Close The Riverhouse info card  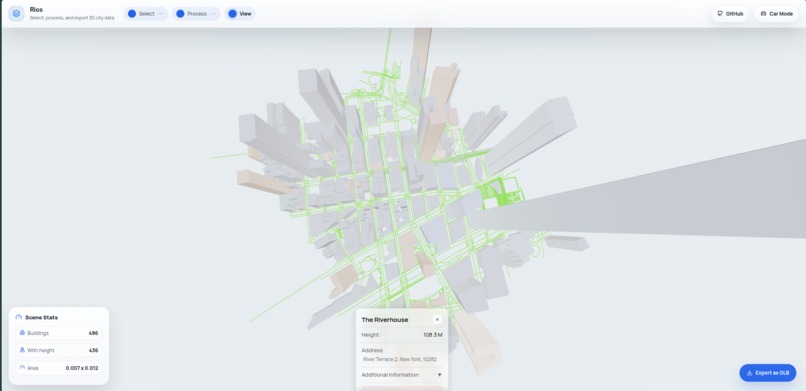click(437, 320)
